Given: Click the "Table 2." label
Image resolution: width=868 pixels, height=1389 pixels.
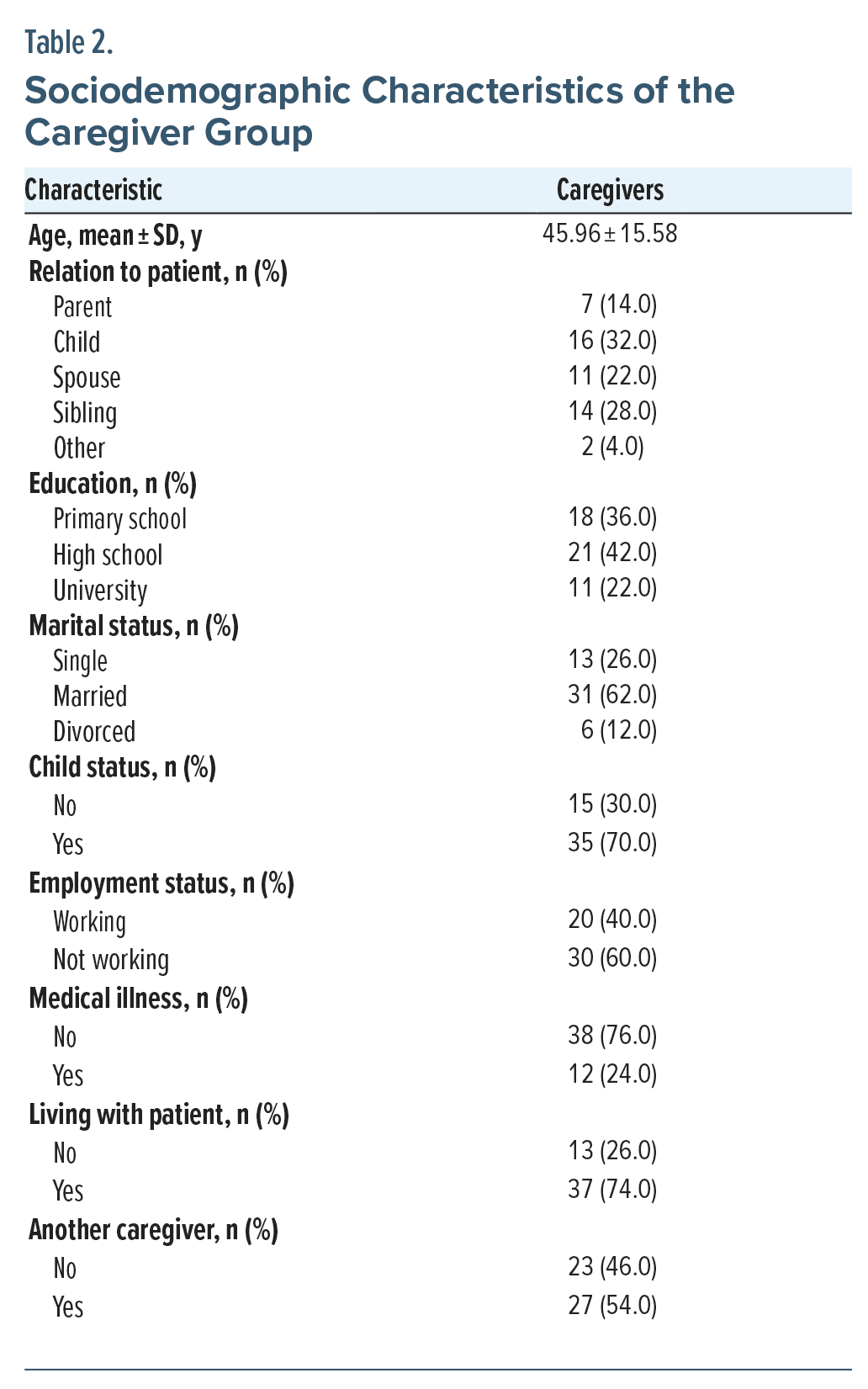Looking at the screenshot, I should (x=69, y=43).
